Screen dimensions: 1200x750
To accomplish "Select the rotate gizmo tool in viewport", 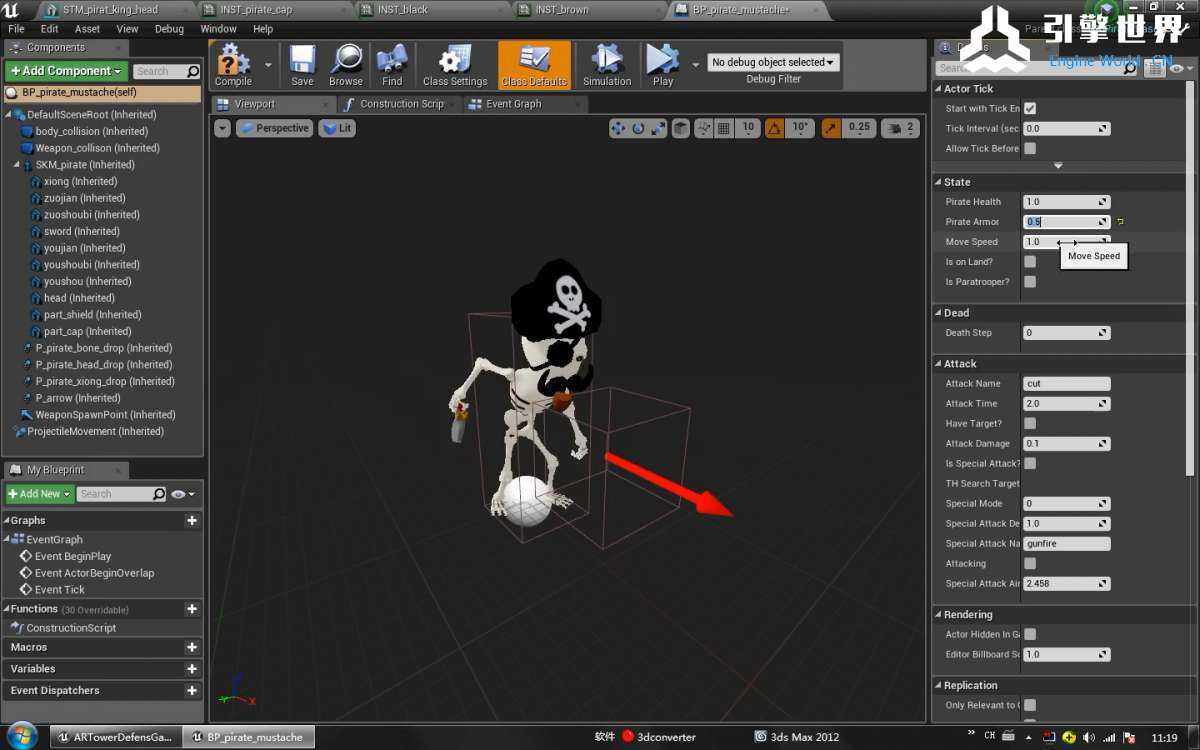I will pos(638,128).
